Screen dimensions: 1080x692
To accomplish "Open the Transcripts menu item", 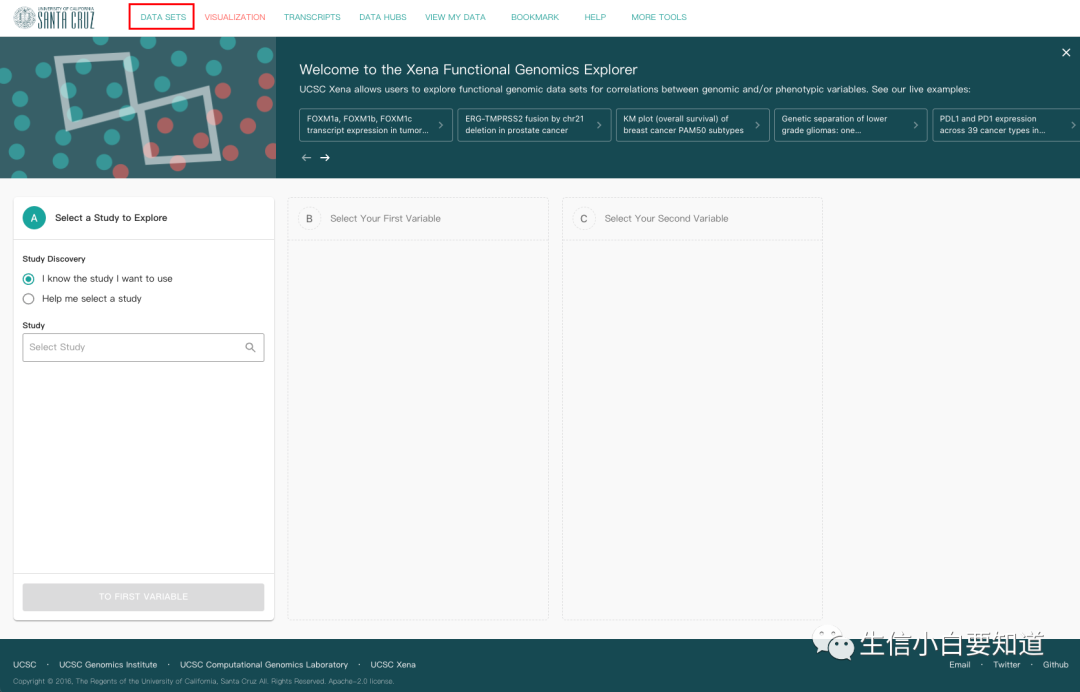I will click(312, 17).
